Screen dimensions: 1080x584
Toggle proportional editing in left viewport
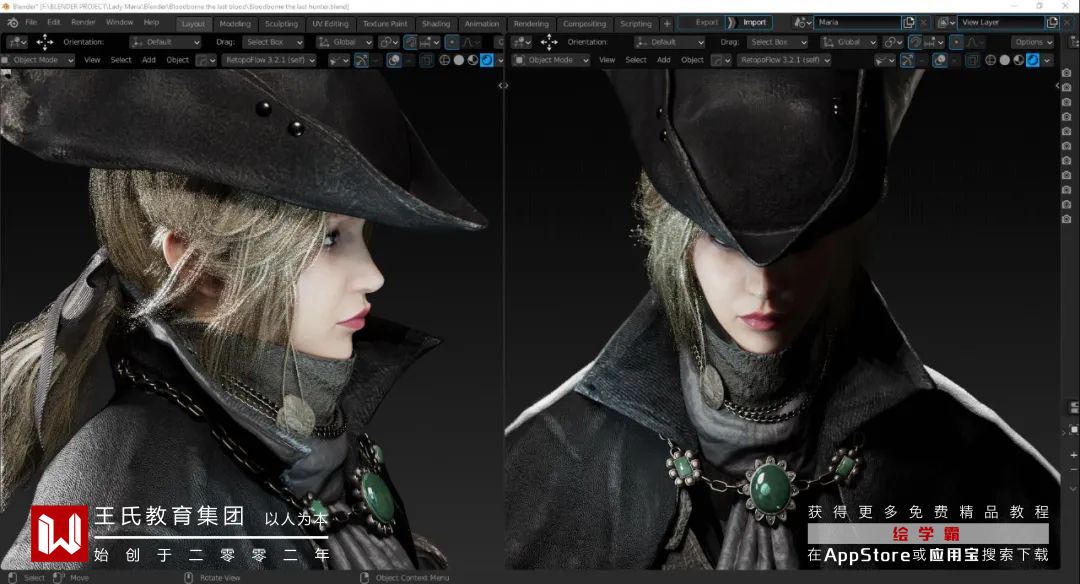pos(452,42)
